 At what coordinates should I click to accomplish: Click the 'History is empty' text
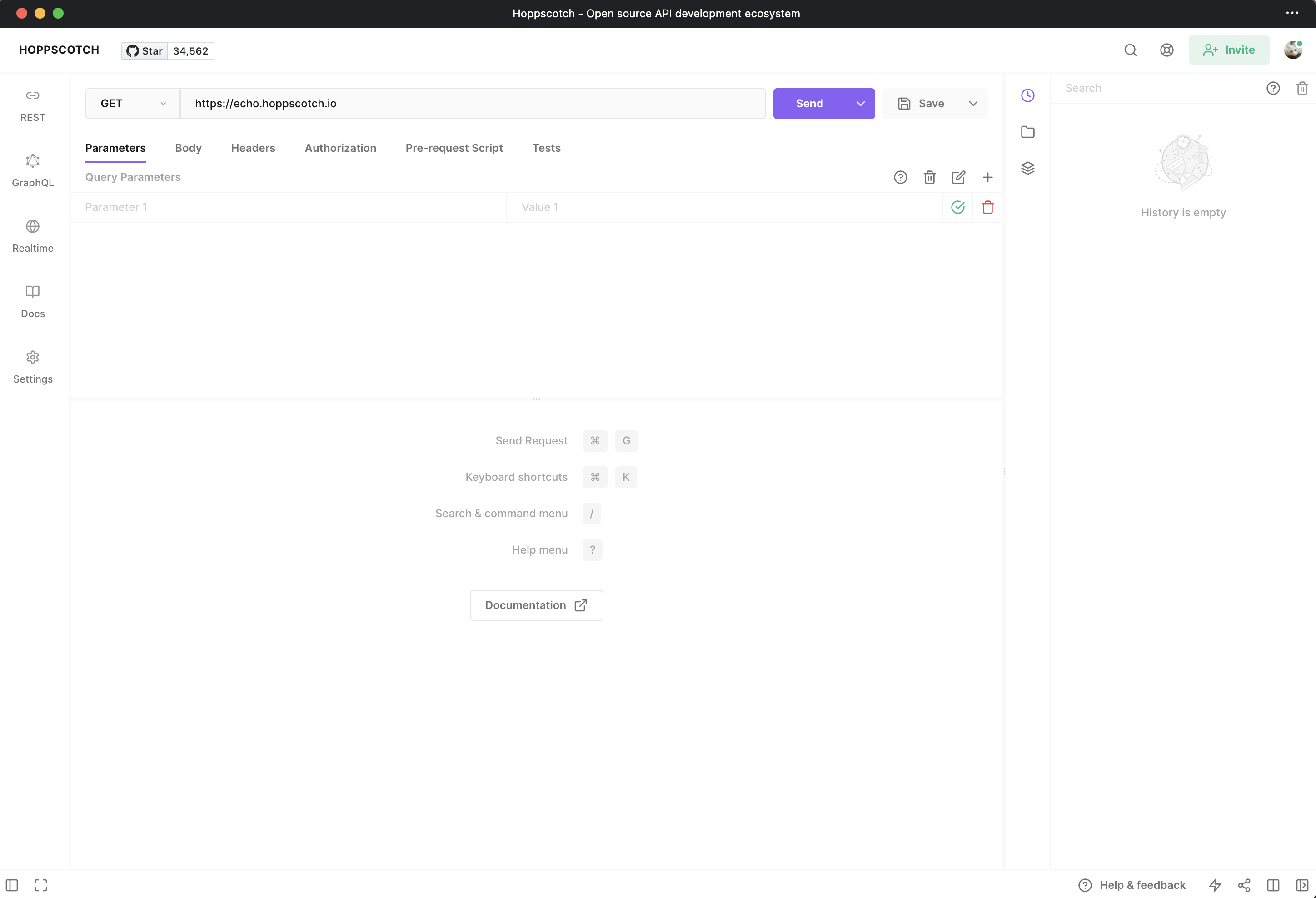click(1183, 213)
